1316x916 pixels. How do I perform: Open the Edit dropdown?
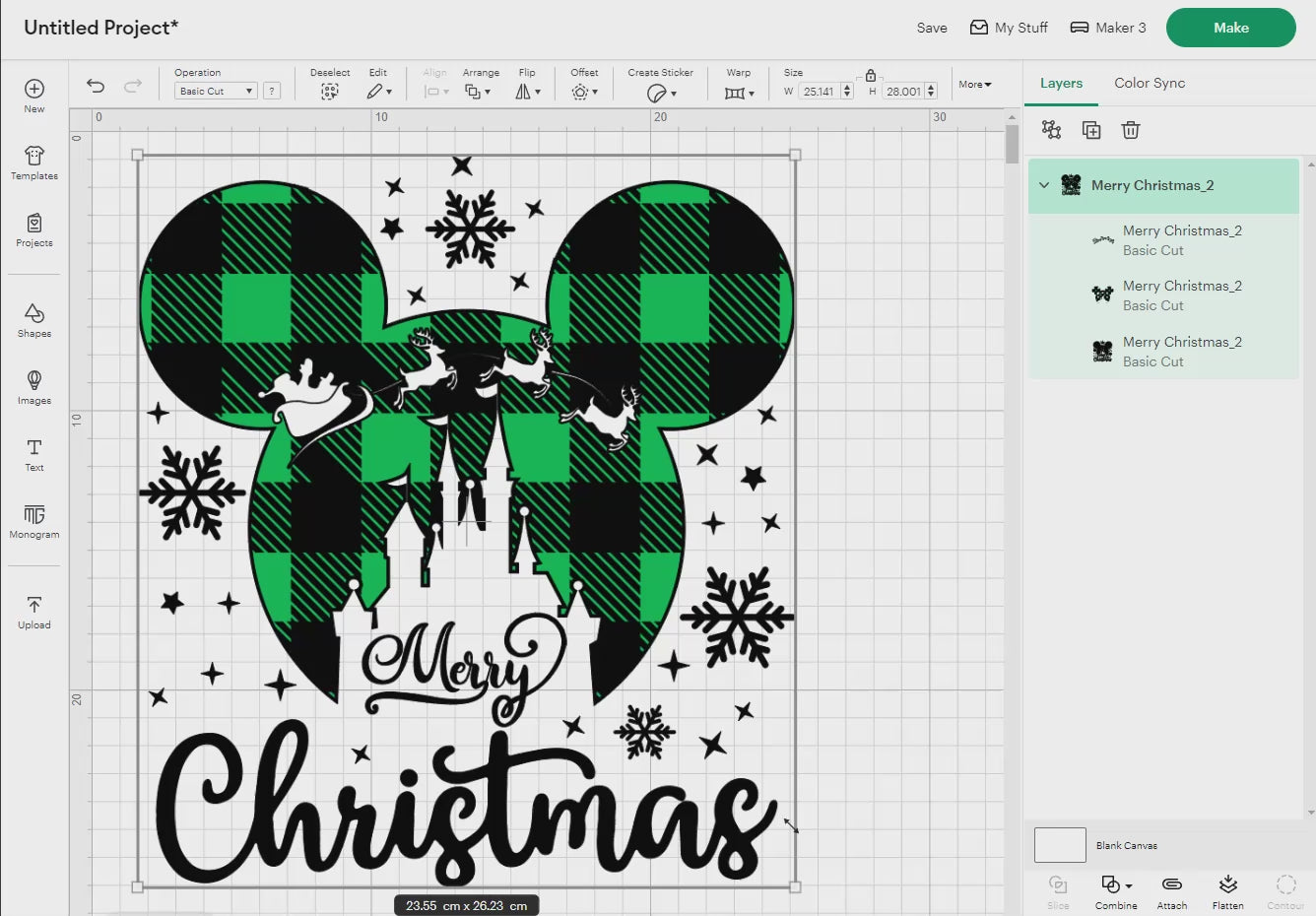click(379, 92)
